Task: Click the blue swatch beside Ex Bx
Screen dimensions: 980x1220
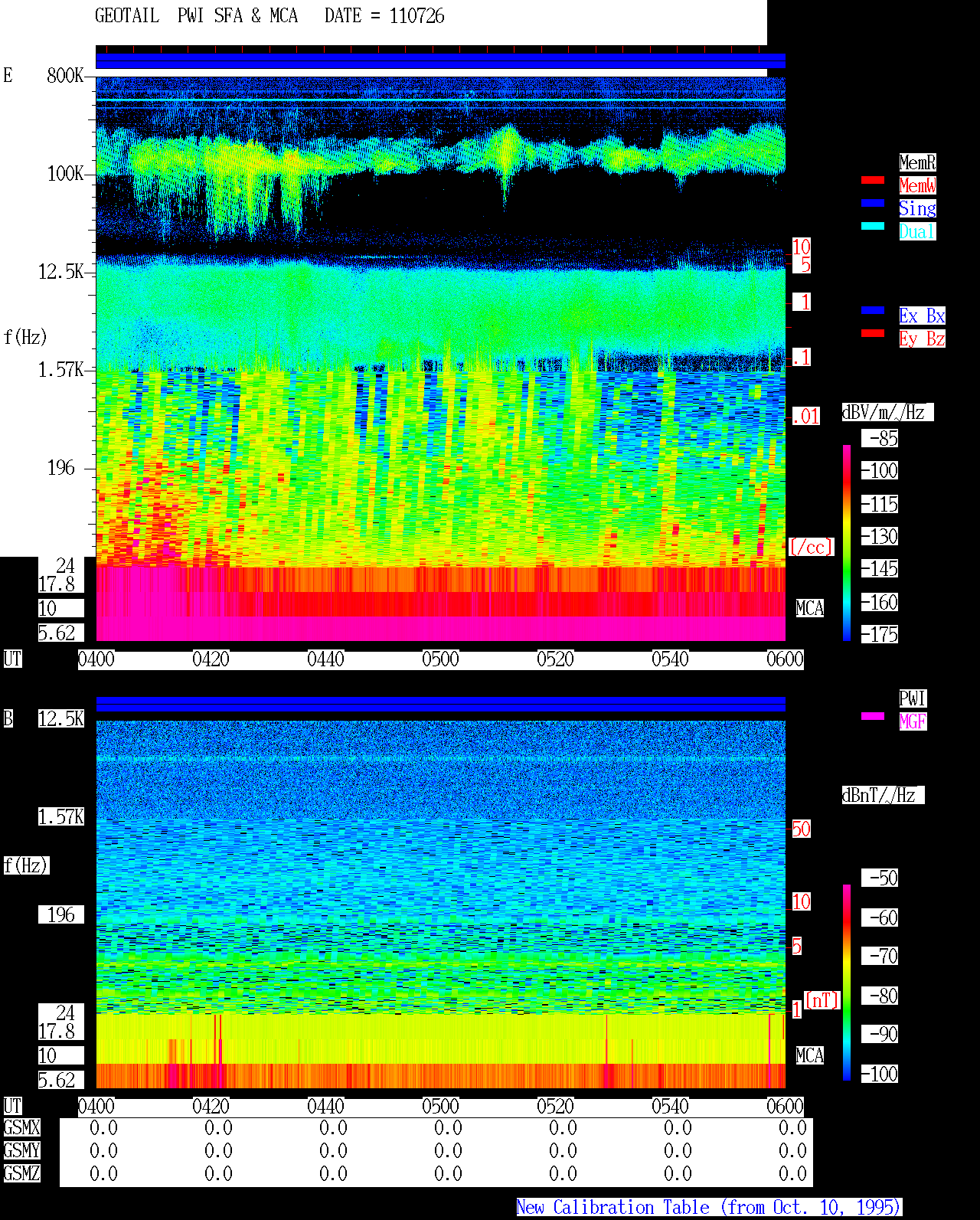Action: pyautogui.click(x=873, y=310)
